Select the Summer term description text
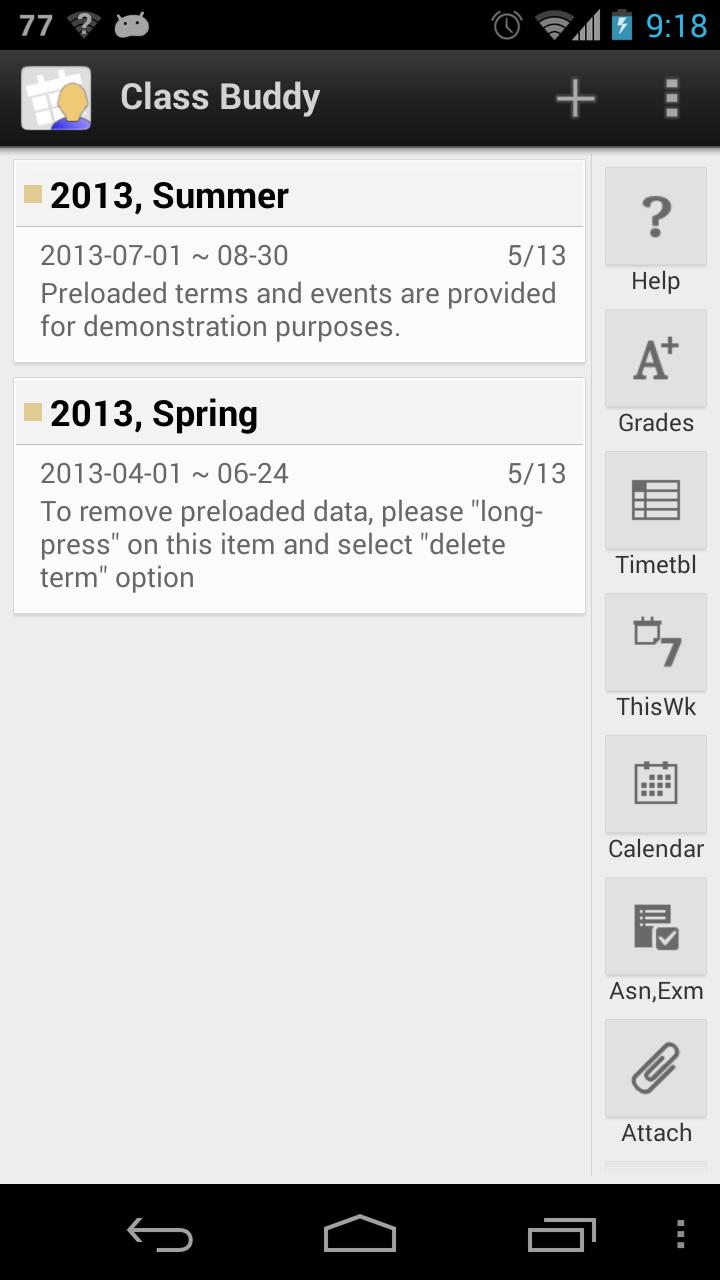The width and height of the screenshot is (720, 1280). [298, 310]
